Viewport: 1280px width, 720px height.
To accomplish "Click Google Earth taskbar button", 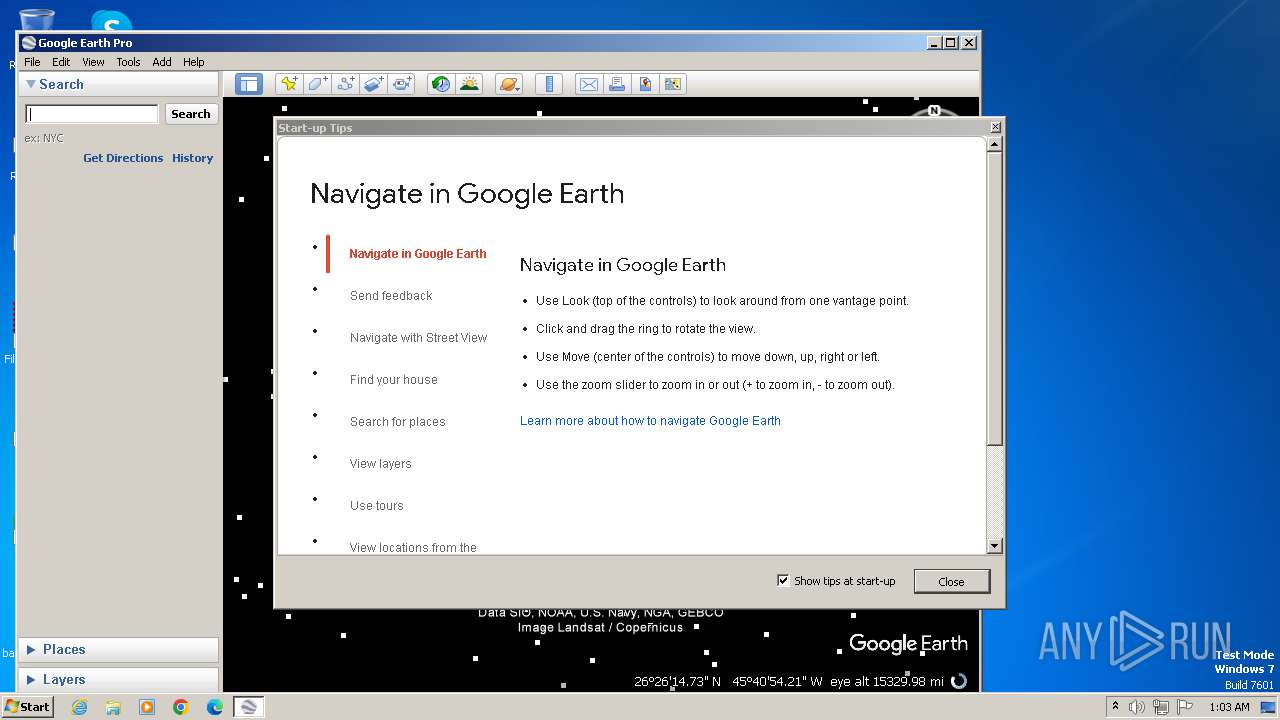I will [249, 707].
